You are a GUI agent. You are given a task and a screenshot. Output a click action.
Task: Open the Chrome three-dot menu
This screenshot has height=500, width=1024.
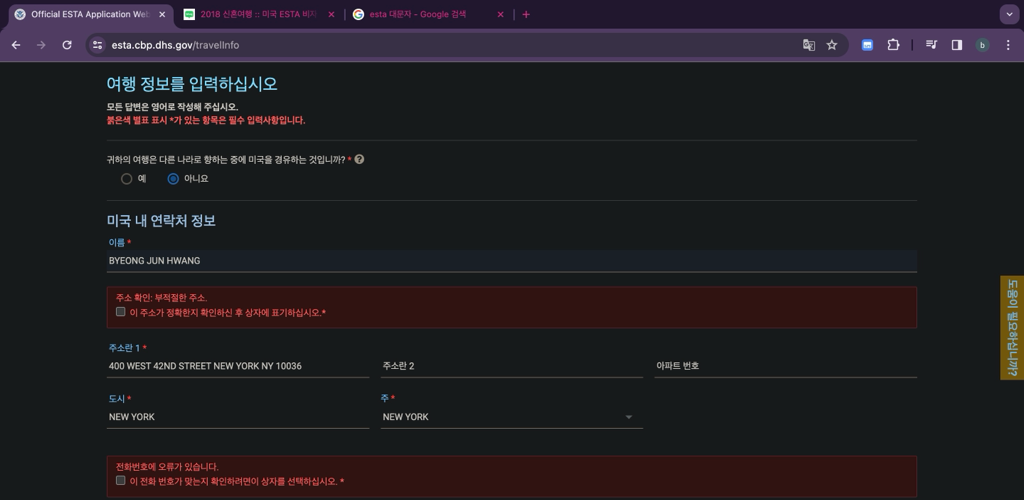click(1008, 45)
